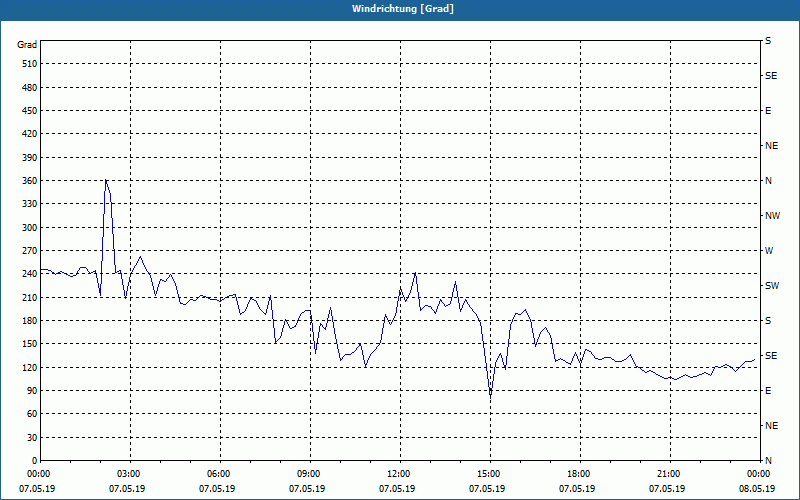Click the 420 y-axis label
Image resolution: width=800 pixels, height=500 pixels.
tap(30, 134)
